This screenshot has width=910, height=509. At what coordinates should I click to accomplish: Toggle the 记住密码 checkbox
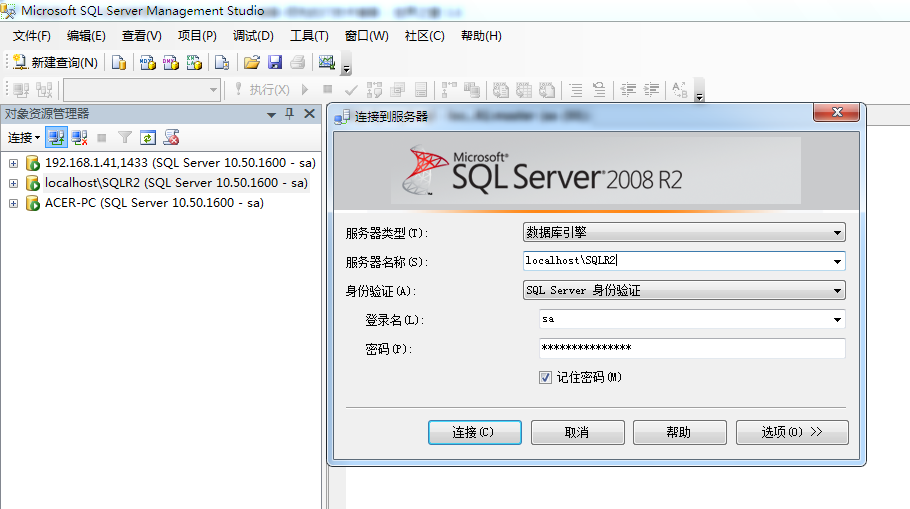[545, 378]
